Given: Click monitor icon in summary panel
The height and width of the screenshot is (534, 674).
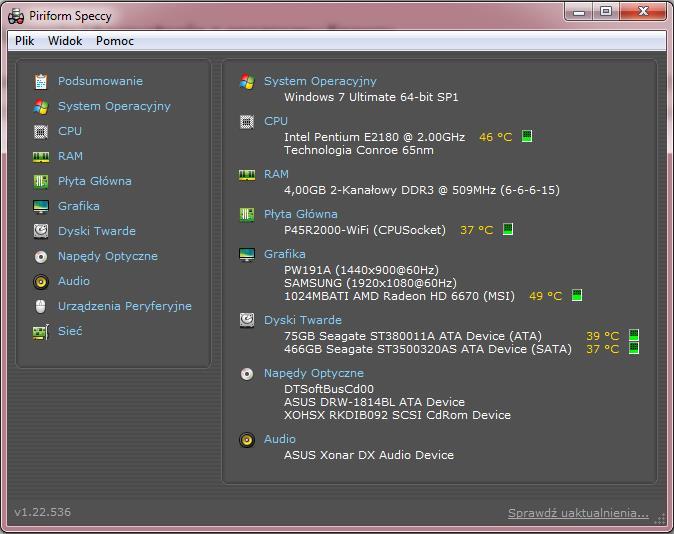Looking at the screenshot, I should (247, 255).
